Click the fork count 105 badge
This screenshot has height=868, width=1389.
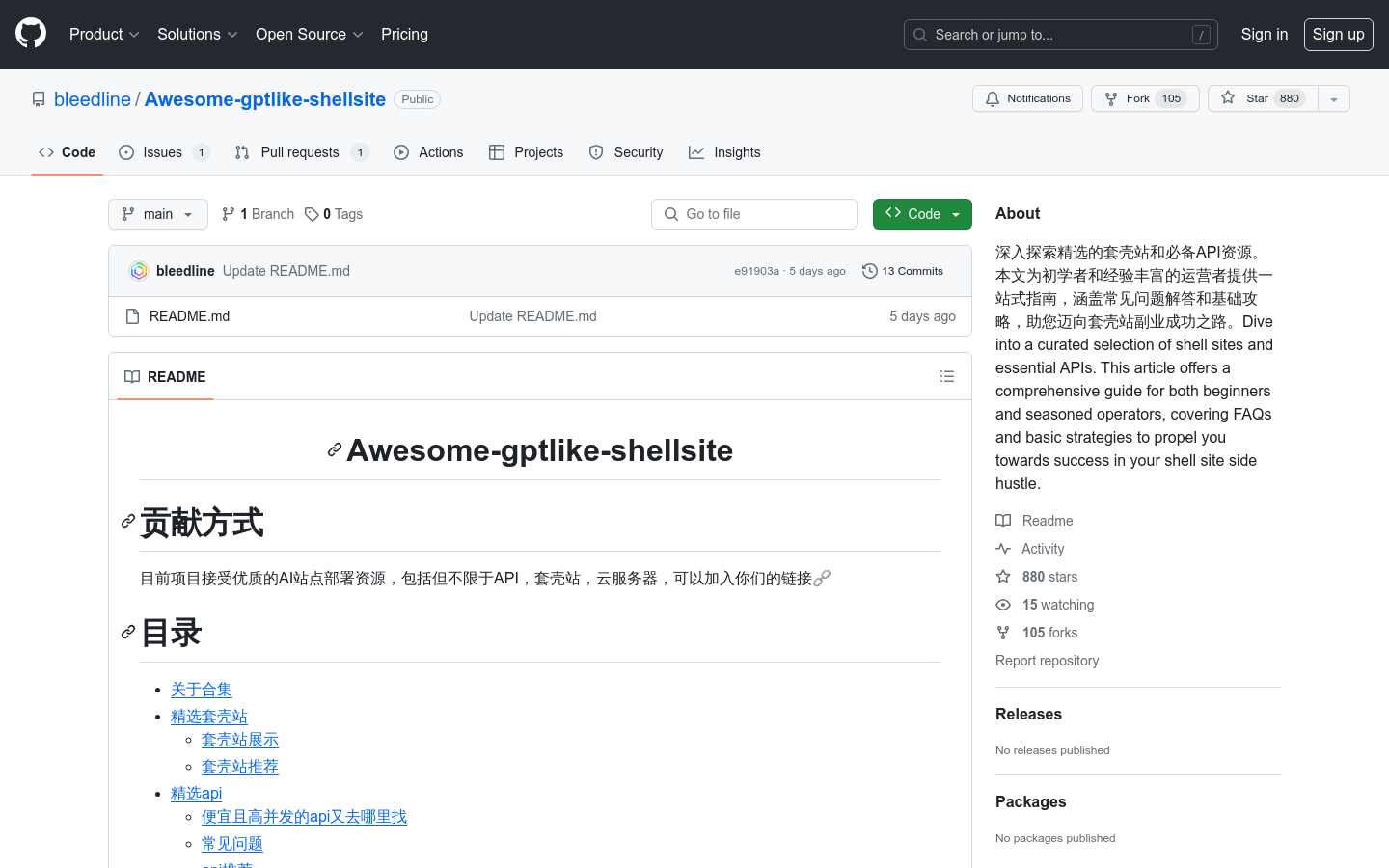[x=1171, y=98]
